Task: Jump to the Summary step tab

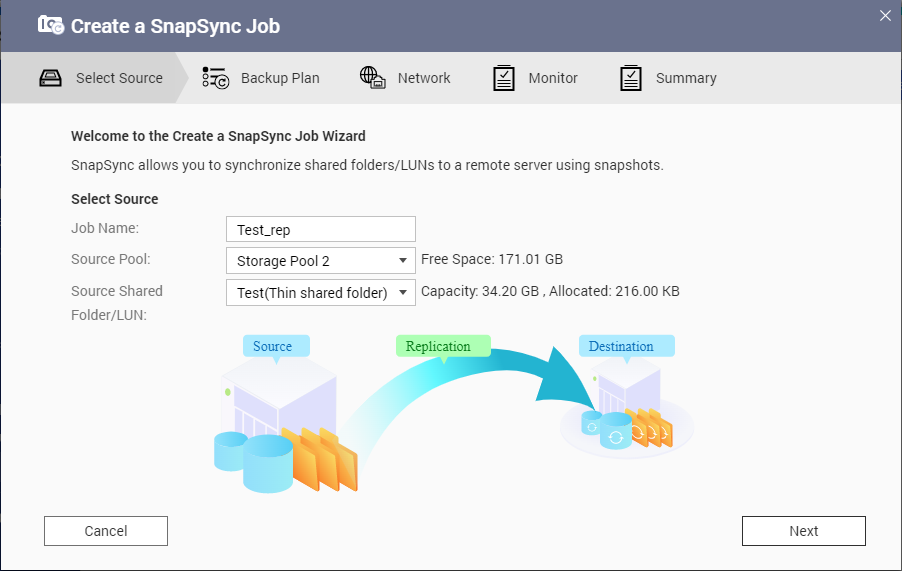Action: pyautogui.click(x=668, y=78)
